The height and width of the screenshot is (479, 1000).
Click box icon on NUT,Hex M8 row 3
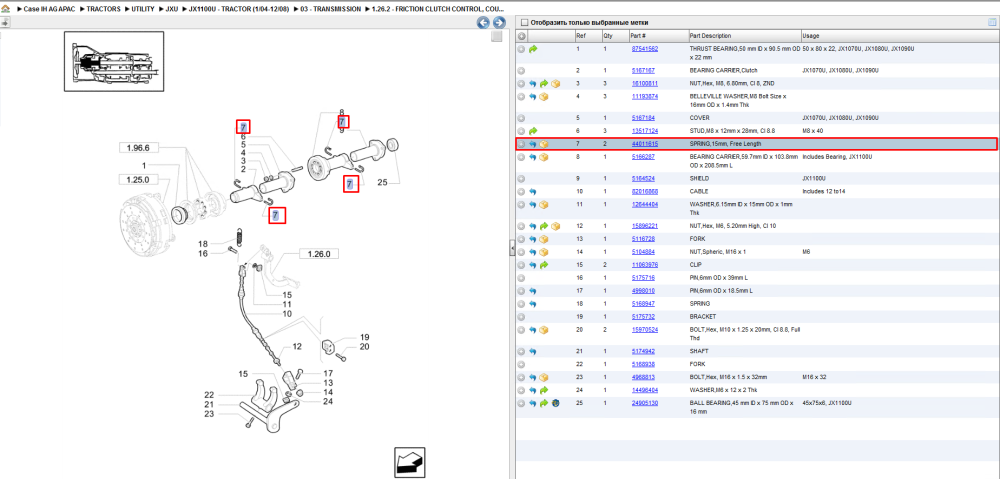pyautogui.click(x=555, y=84)
